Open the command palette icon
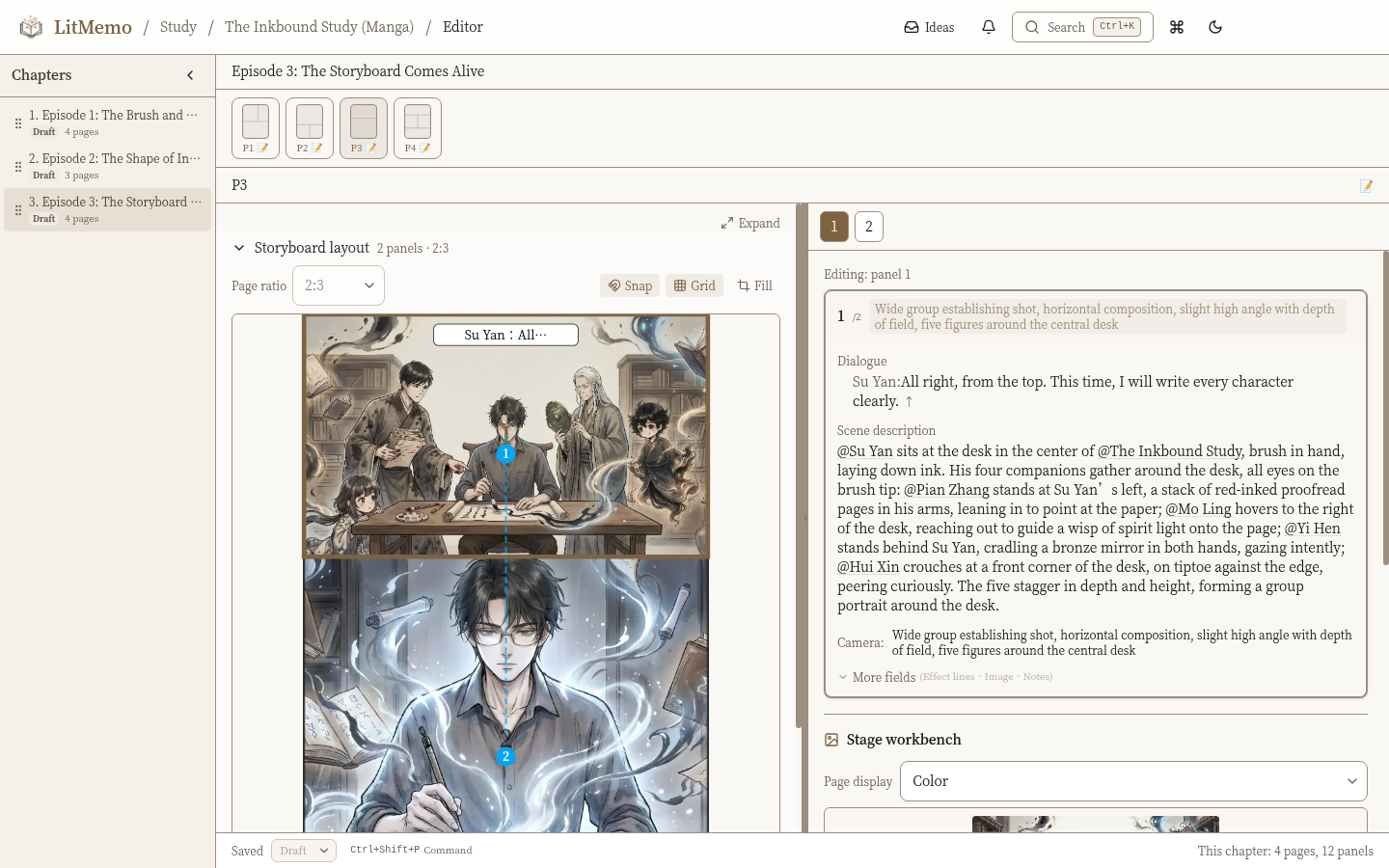1389x868 pixels. 1177,27
